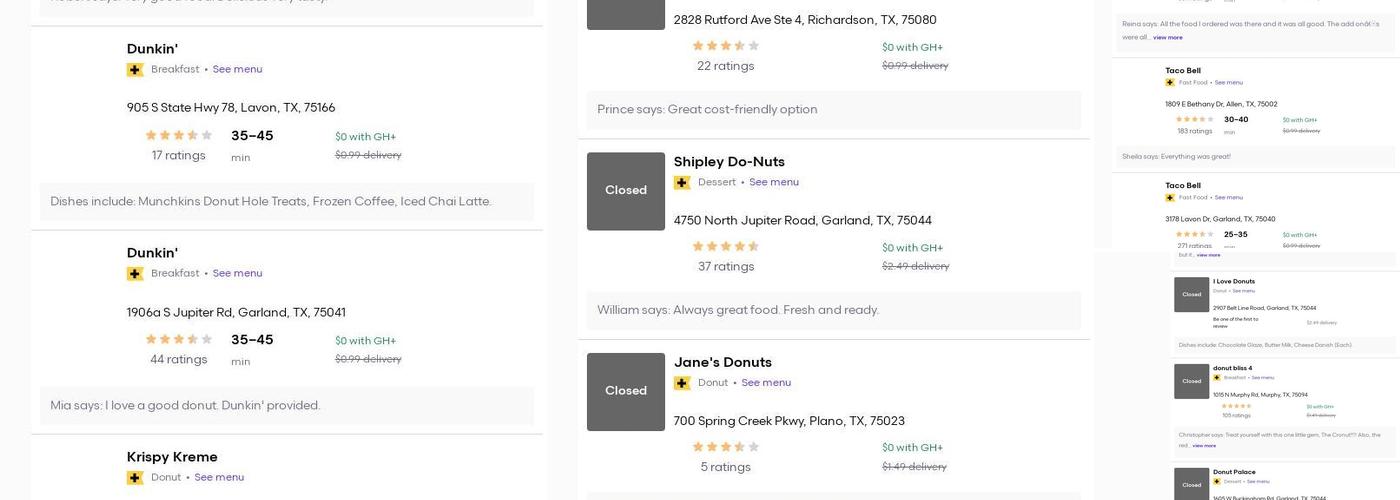Click Shipley Do-Nuts GH+ badge icon
This screenshot has height=500, width=1400.
tap(682, 183)
